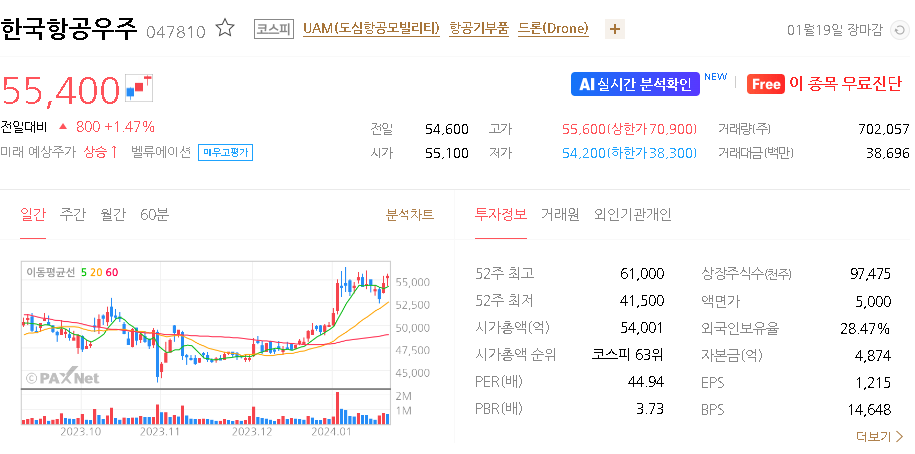Click the 코스피 63위 rank value
Viewport: 915px width, 454px height.
628,354
